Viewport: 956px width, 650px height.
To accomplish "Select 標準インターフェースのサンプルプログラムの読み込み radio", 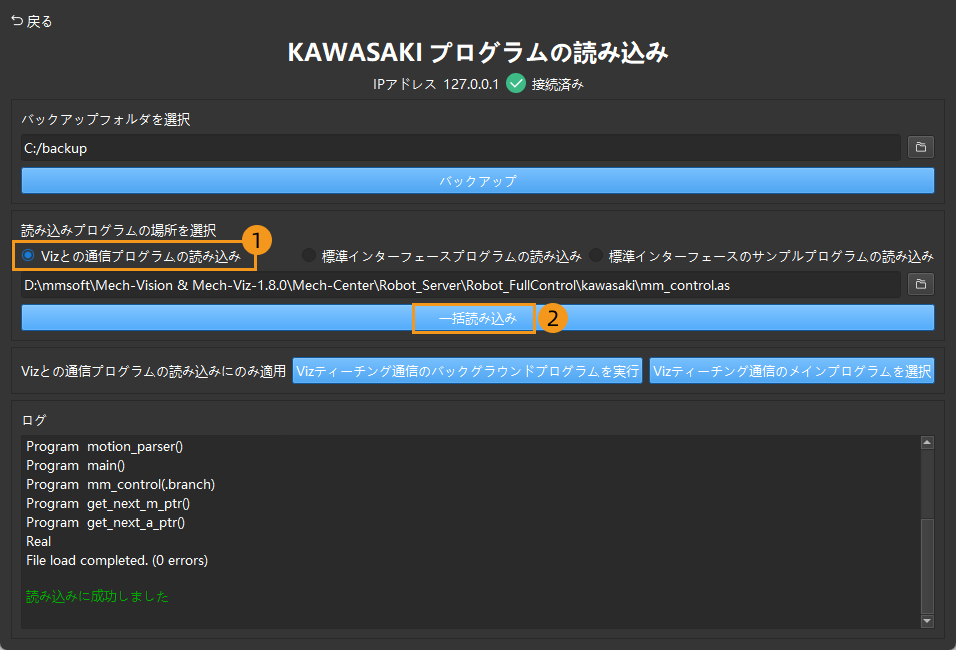I will pos(596,255).
